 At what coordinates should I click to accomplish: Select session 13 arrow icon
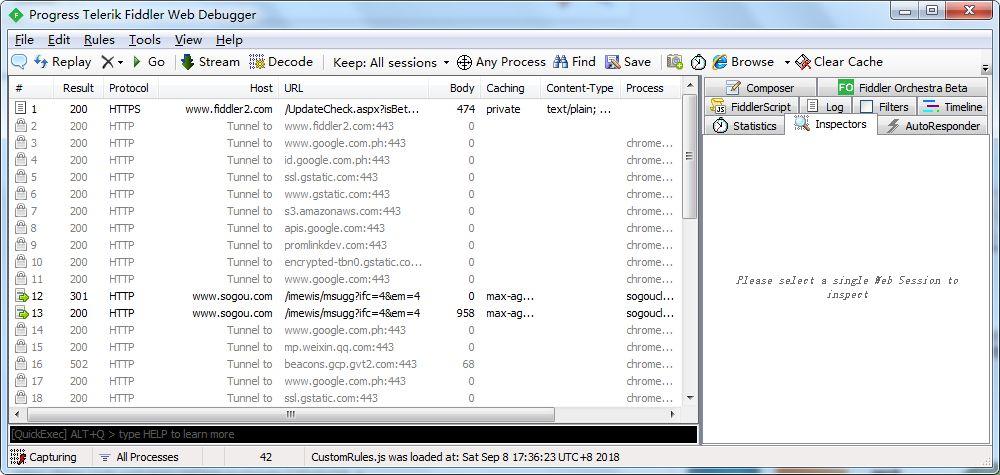(21, 313)
